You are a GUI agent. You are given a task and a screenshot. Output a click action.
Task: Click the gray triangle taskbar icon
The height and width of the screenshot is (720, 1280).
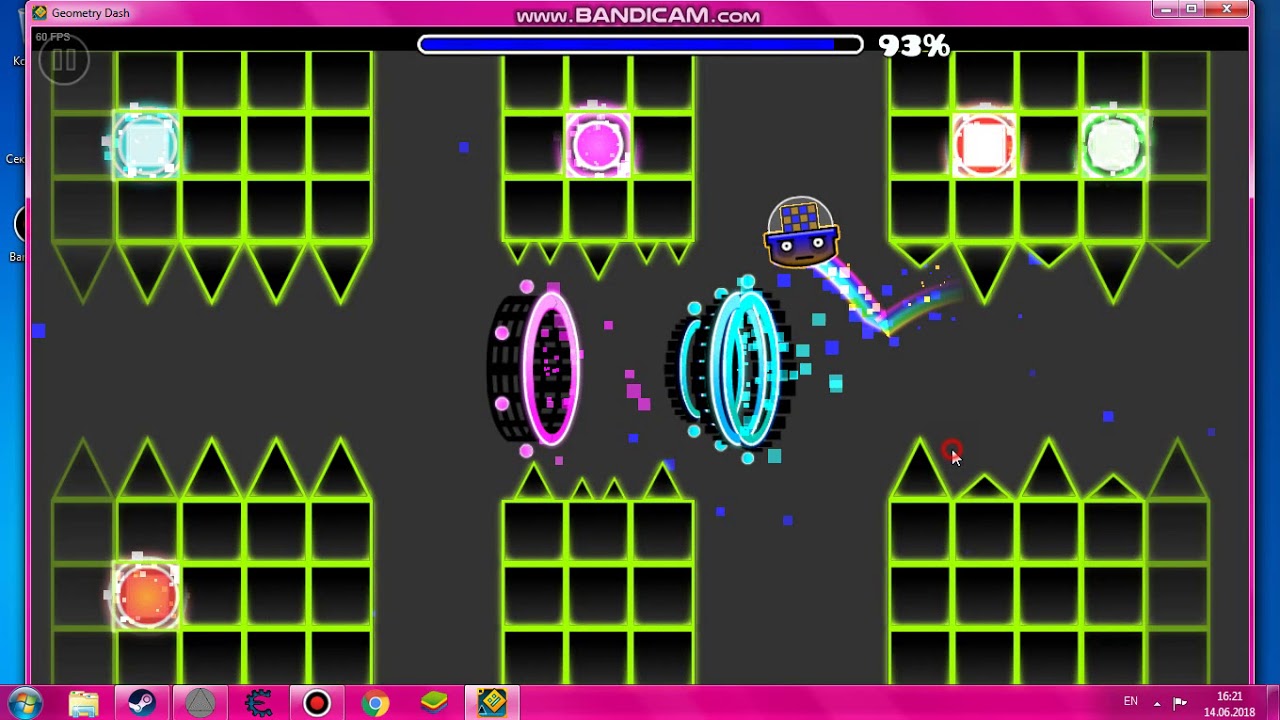tap(200, 704)
